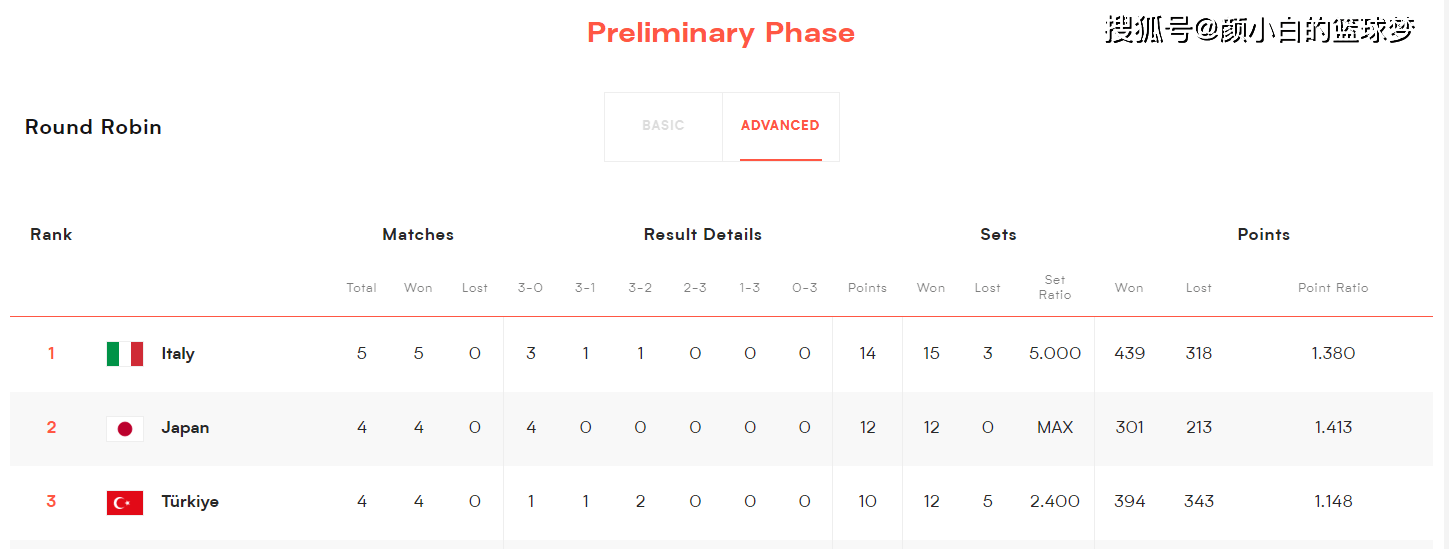Click Japan's MAX set ratio value
This screenshot has width=1449, height=549.
1054,428
